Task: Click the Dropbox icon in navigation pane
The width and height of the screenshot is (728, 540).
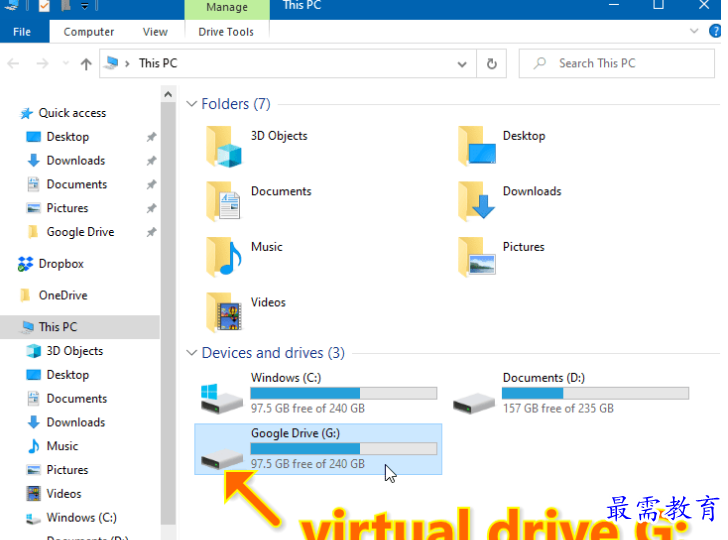Action: click(25, 264)
